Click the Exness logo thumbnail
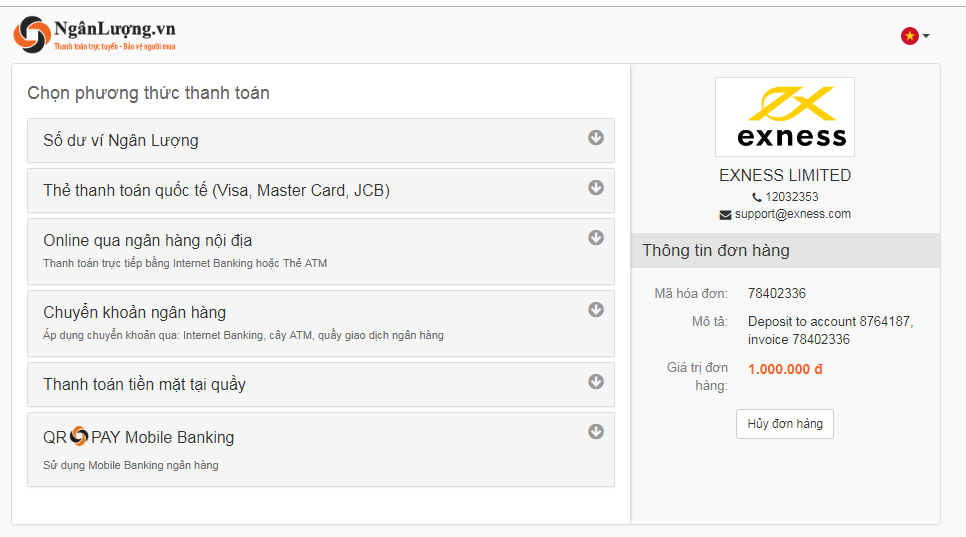The image size is (966, 537). pyautogui.click(x=784, y=117)
